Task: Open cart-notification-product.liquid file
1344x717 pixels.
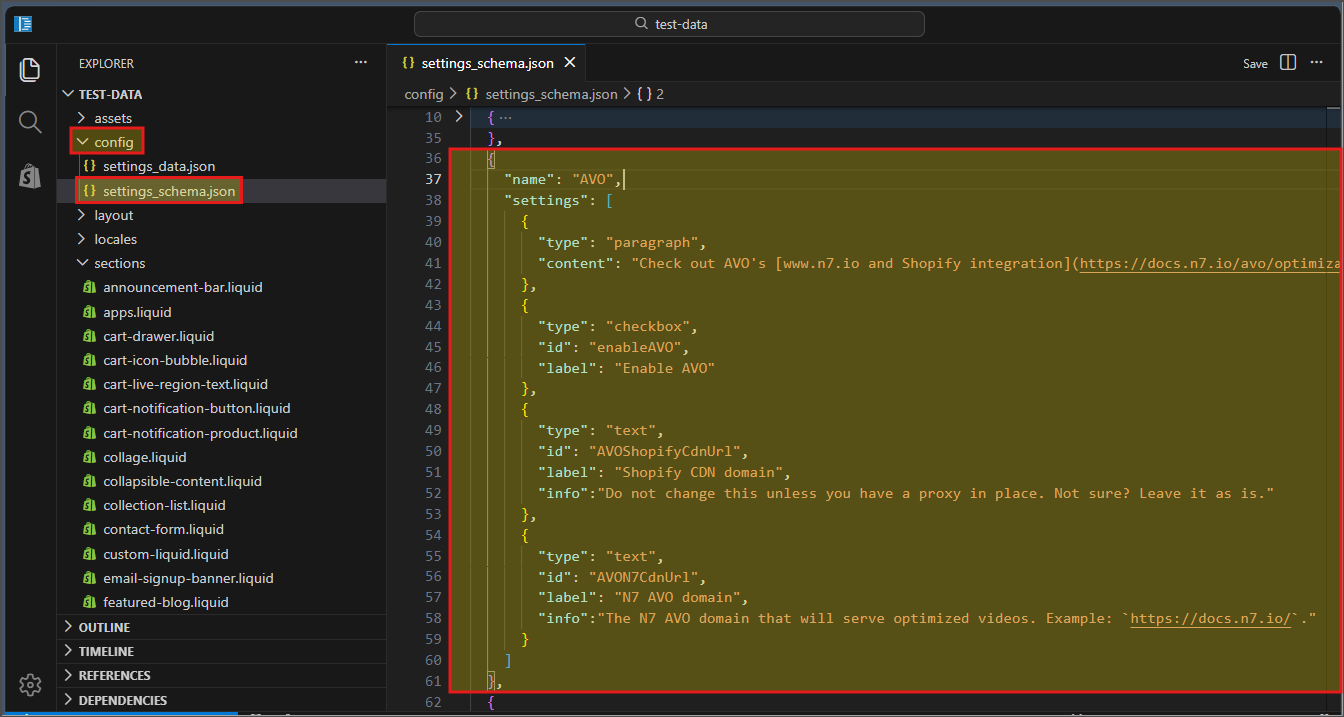Action: [x=222, y=433]
